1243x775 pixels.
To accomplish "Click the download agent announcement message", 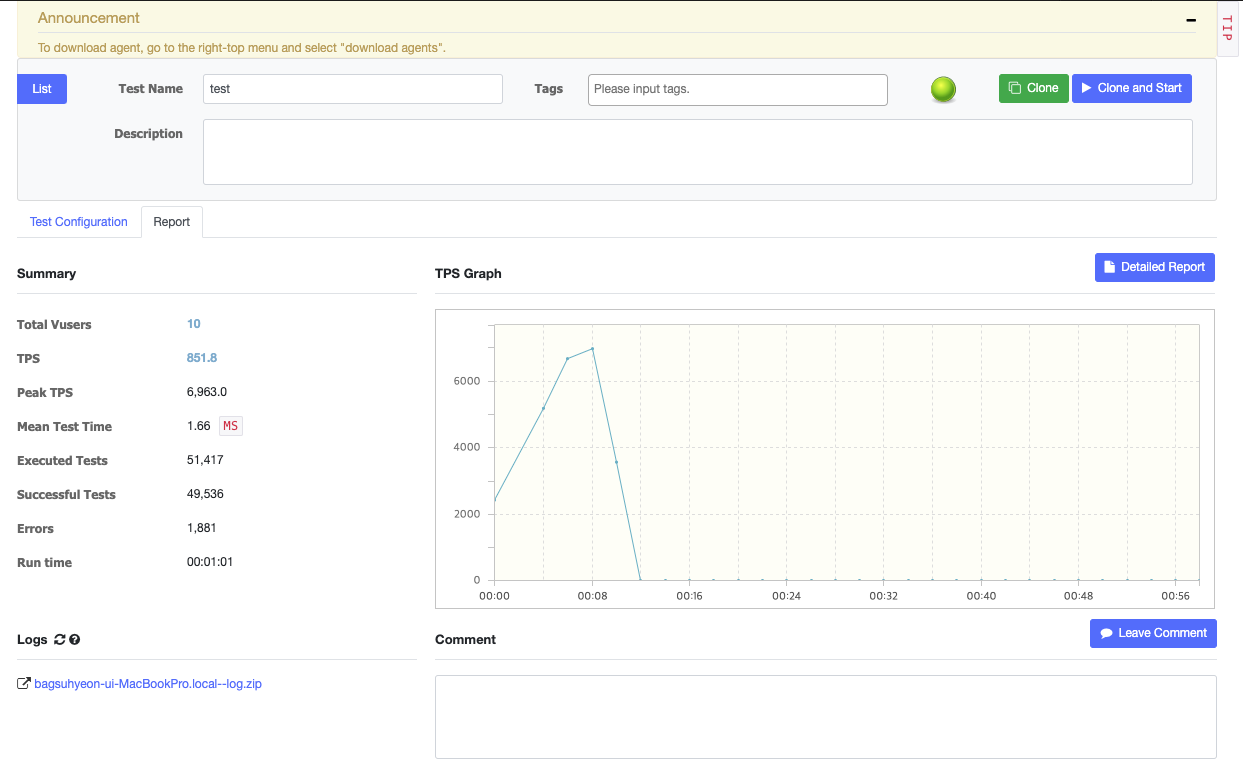I will 242,47.
